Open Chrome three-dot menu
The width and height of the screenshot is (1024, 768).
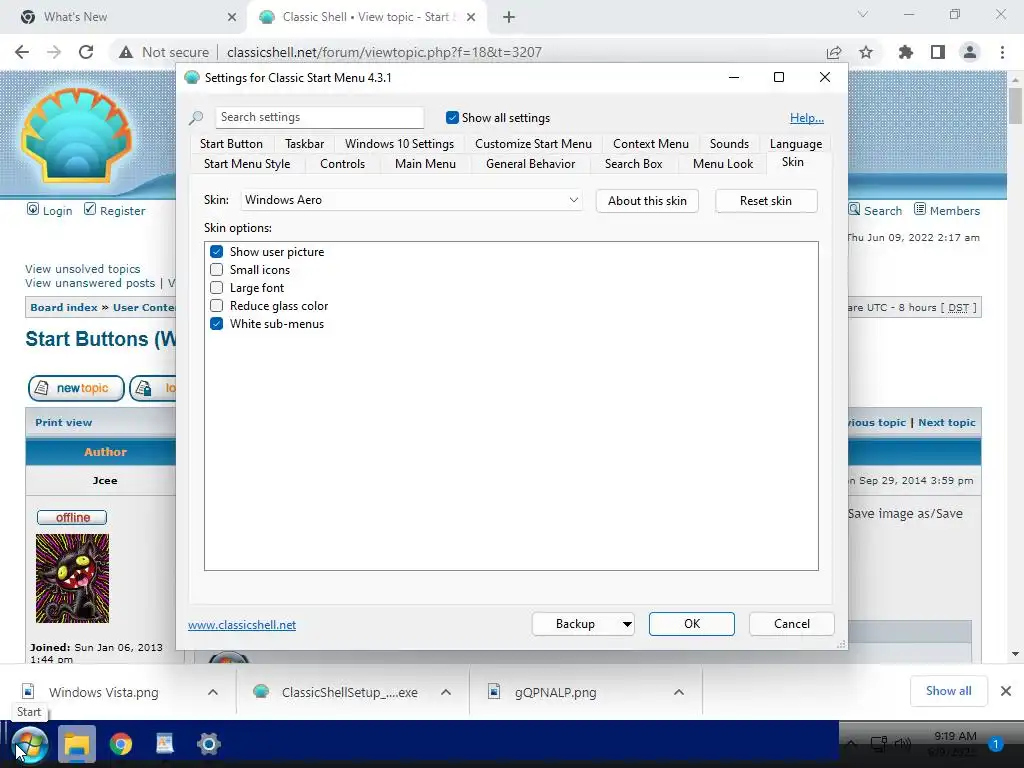(x=1002, y=52)
